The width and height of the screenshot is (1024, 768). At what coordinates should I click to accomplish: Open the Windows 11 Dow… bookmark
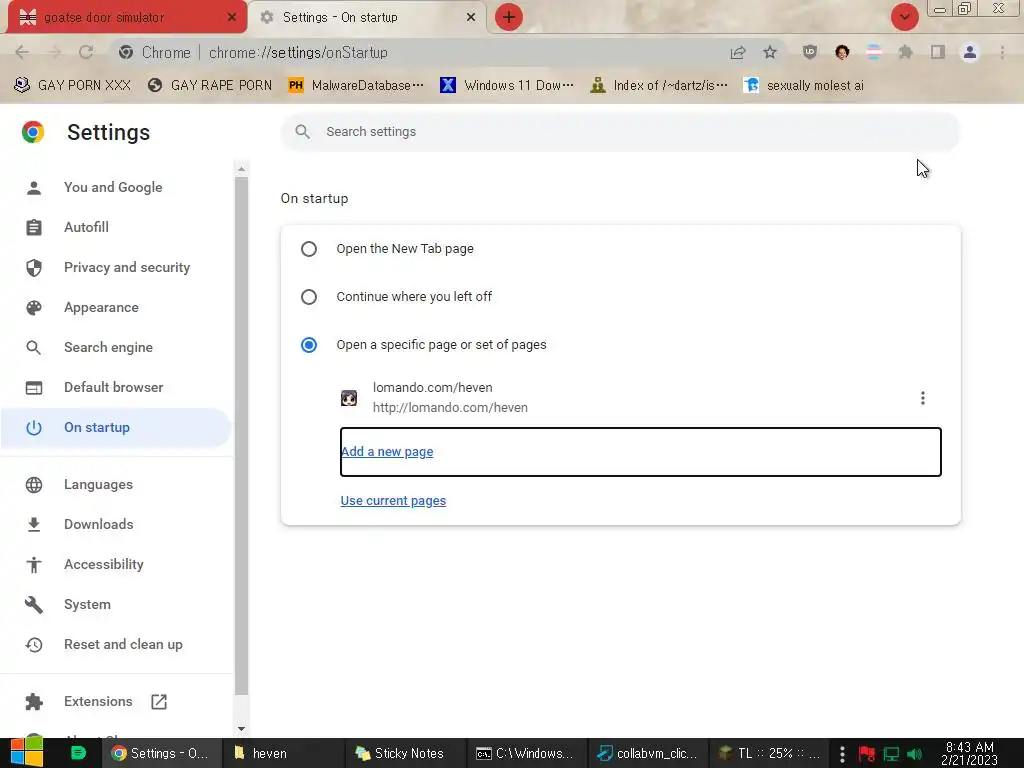pos(507,86)
